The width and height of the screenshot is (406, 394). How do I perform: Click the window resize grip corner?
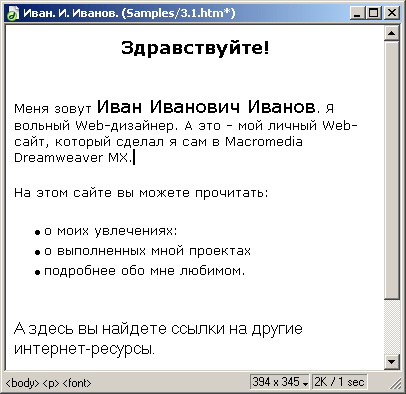point(395,383)
